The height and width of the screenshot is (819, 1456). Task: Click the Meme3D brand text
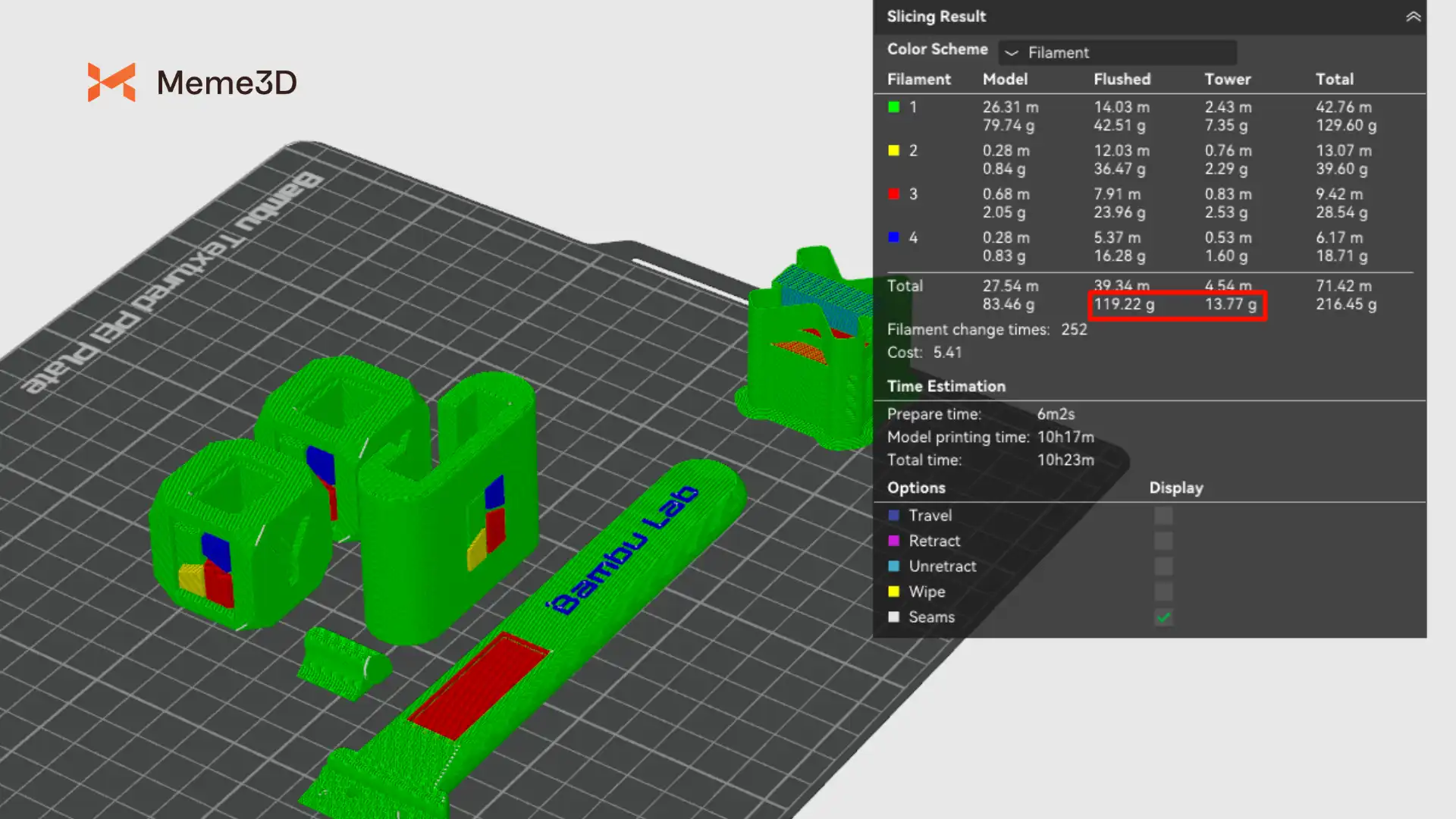click(227, 82)
